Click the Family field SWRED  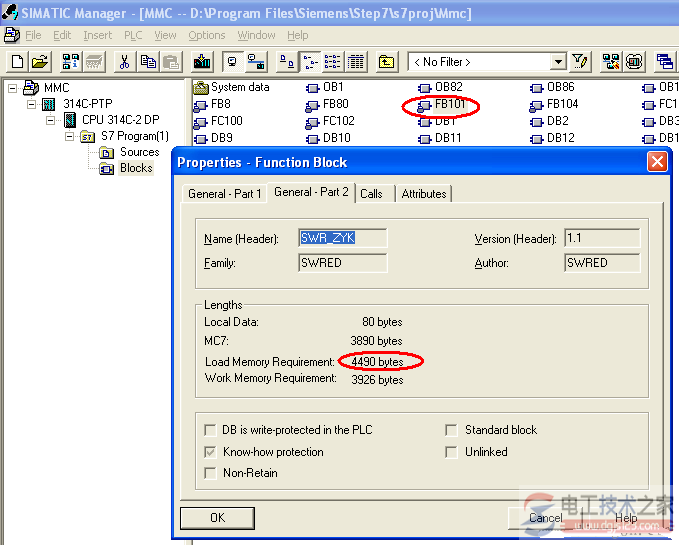(343, 263)
